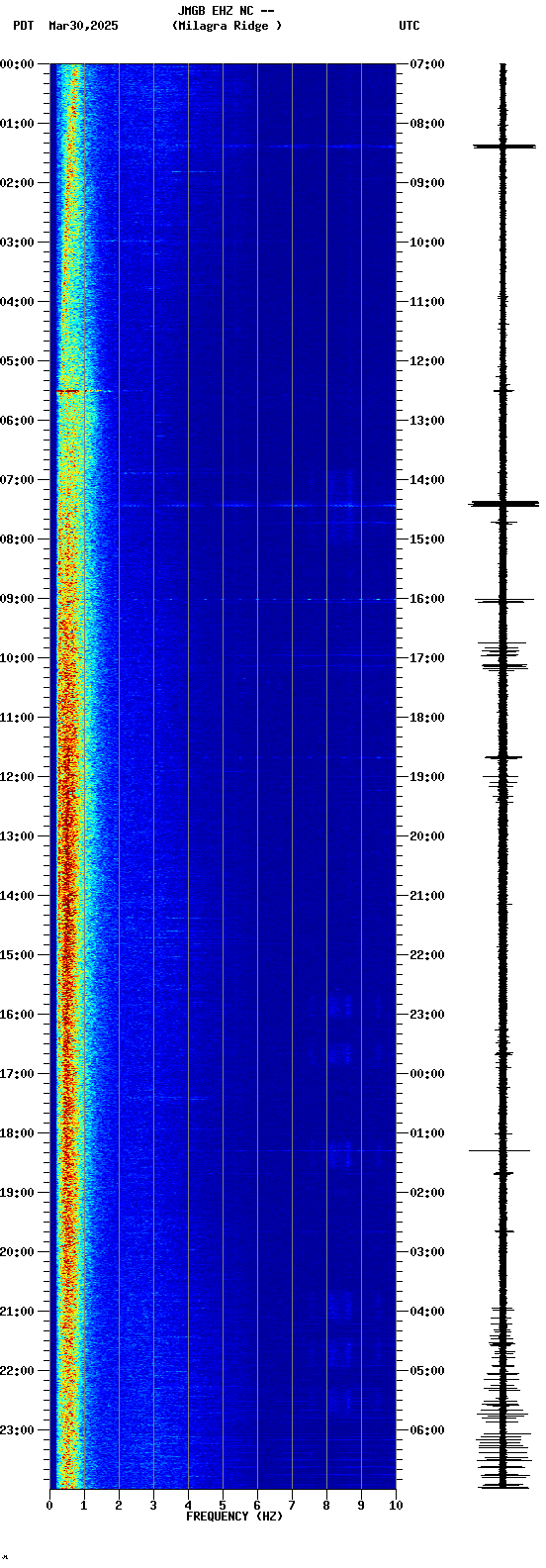Screen dimensions: 546x1568
Task: Click the 04:00 UTC label on the right axis
Action: point(427,1312)
